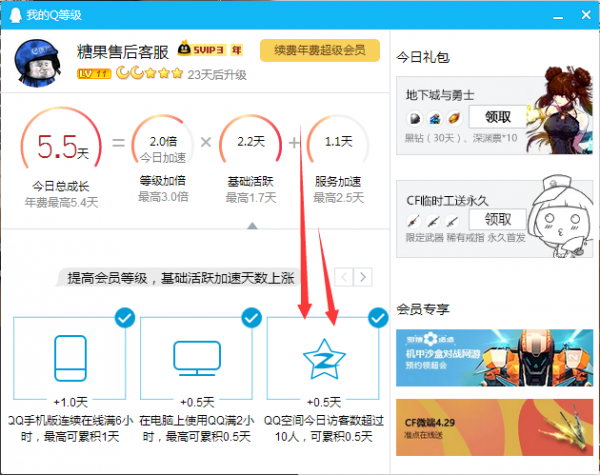
Task: Click the 最高2.5天 text
Action: click(339, 198)
